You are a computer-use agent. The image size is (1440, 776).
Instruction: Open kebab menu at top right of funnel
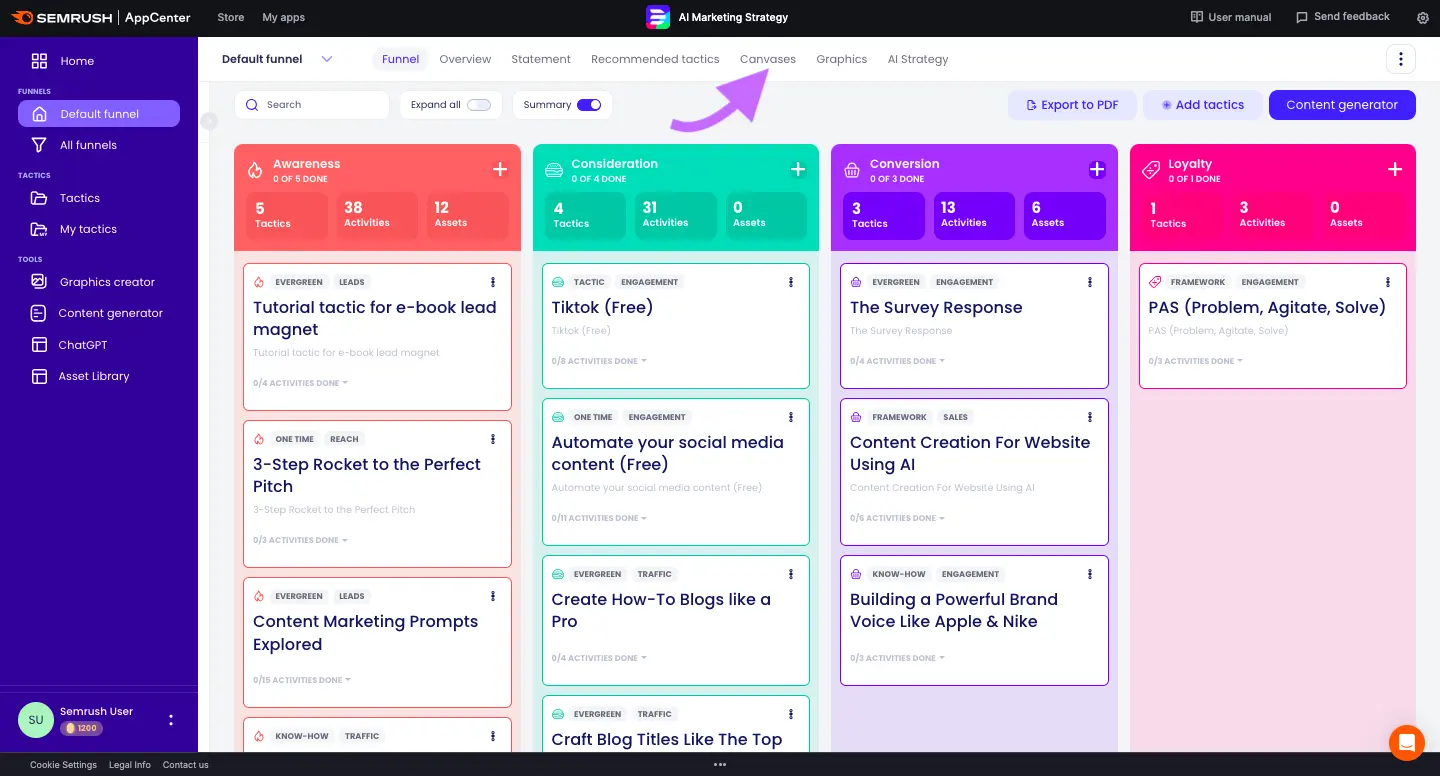(x=1400, y=59)
